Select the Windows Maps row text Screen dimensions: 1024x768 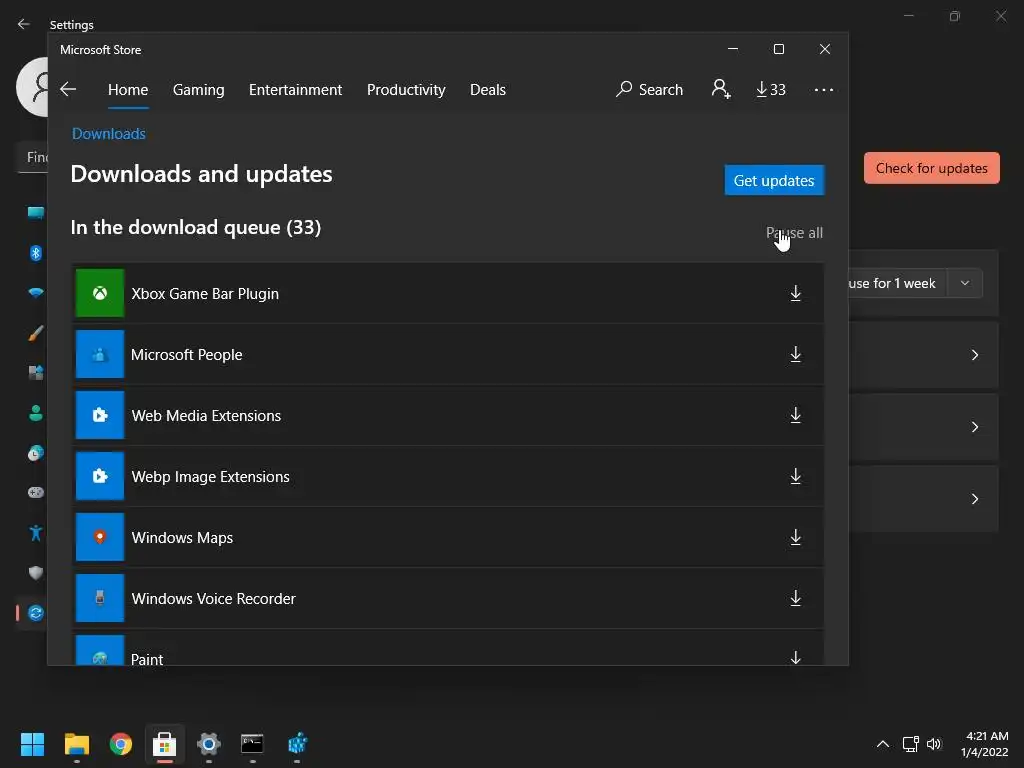(x=182, y=537)
